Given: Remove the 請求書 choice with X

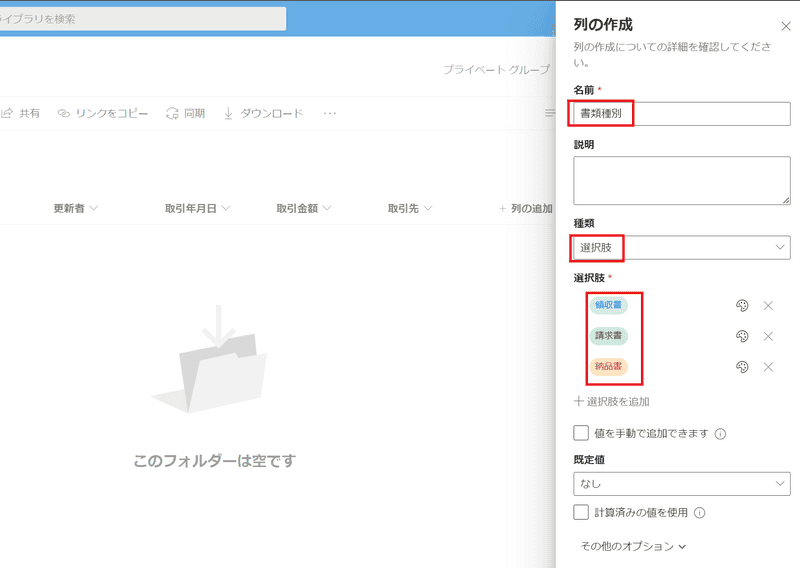Looking at the screenshot, I should 768,336.
